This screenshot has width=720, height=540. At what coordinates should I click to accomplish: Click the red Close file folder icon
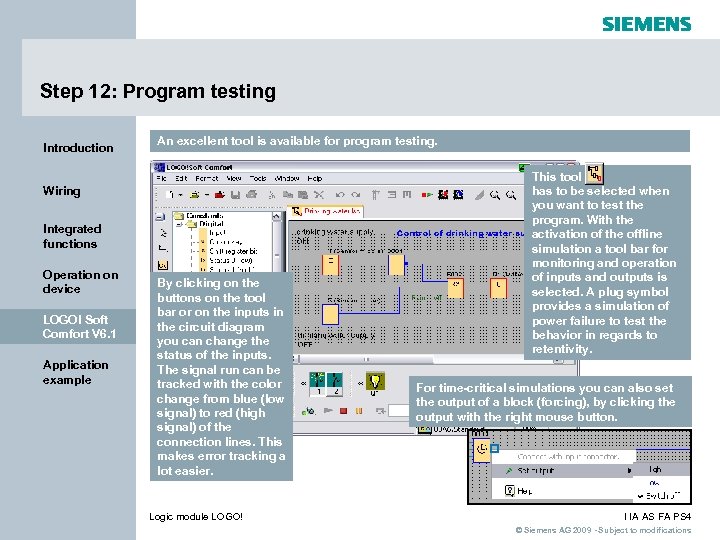220,195
